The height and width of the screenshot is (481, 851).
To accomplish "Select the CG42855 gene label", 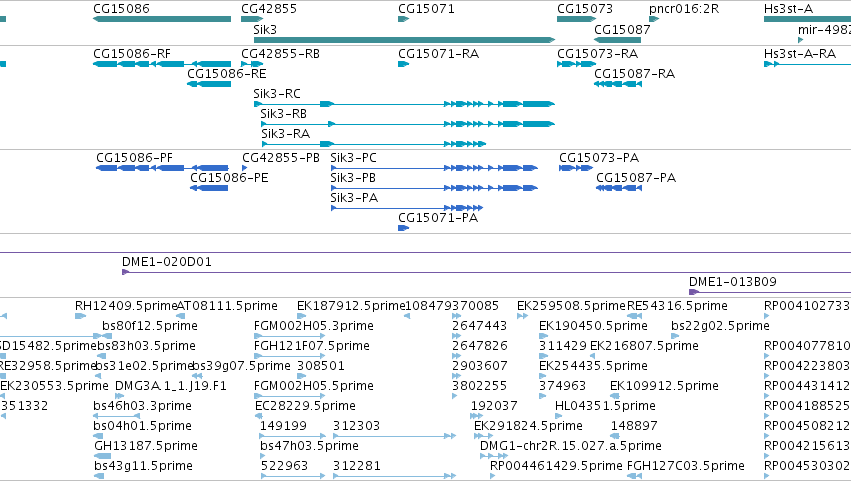I will 269,9.
